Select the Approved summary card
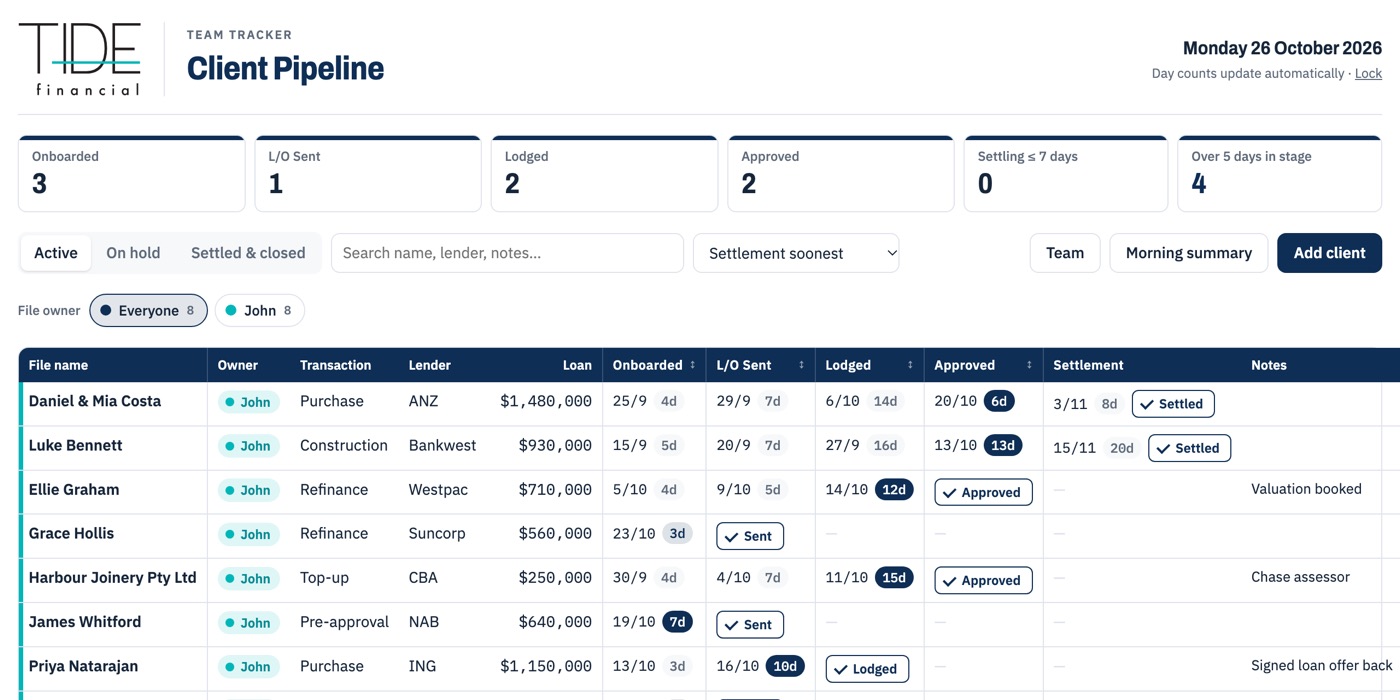This screenshot has width=1400, height=700. (x=841, y=174)
